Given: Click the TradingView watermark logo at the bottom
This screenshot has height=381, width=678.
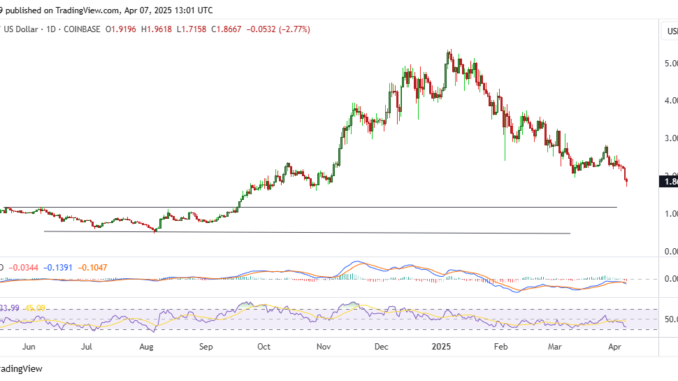Looking at the screenshot, I should 21,369.
